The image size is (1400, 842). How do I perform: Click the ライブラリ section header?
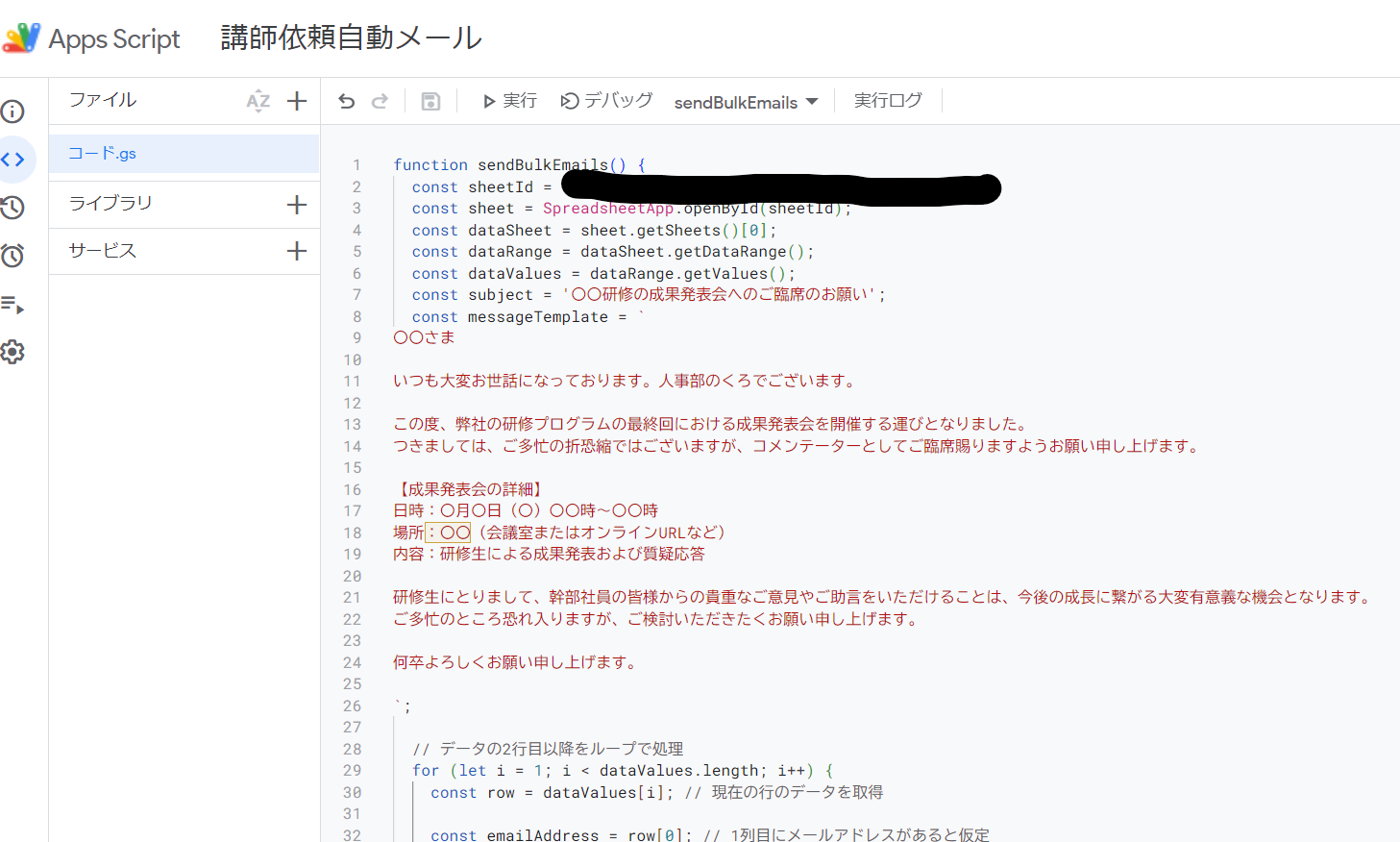click(111, 204)
